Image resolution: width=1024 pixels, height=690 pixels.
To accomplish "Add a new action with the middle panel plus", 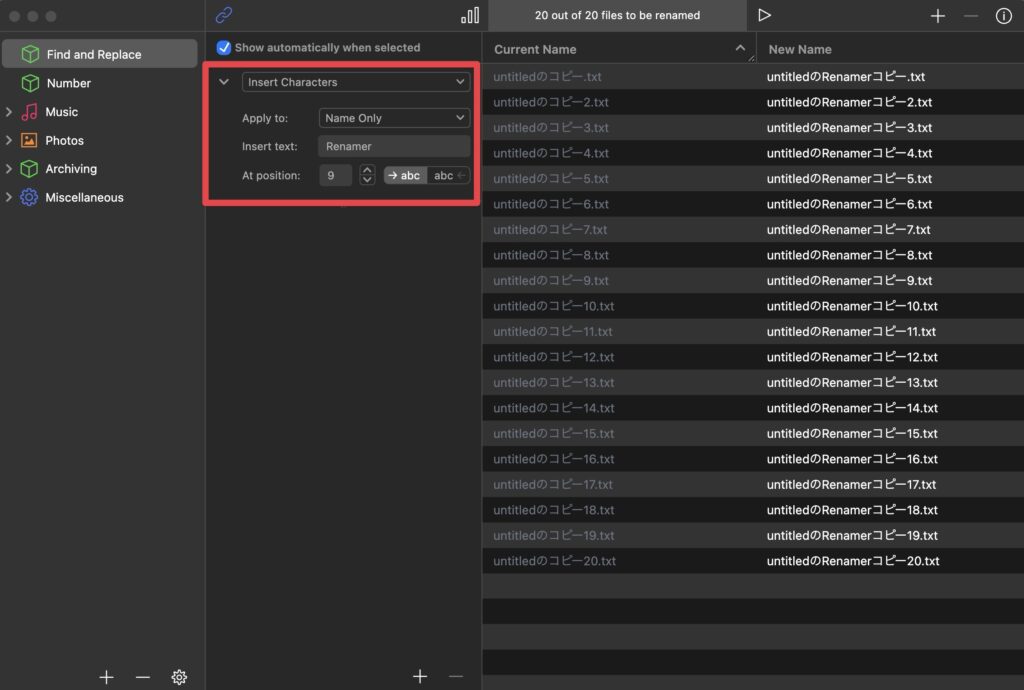I will click(x=420, y=677).
